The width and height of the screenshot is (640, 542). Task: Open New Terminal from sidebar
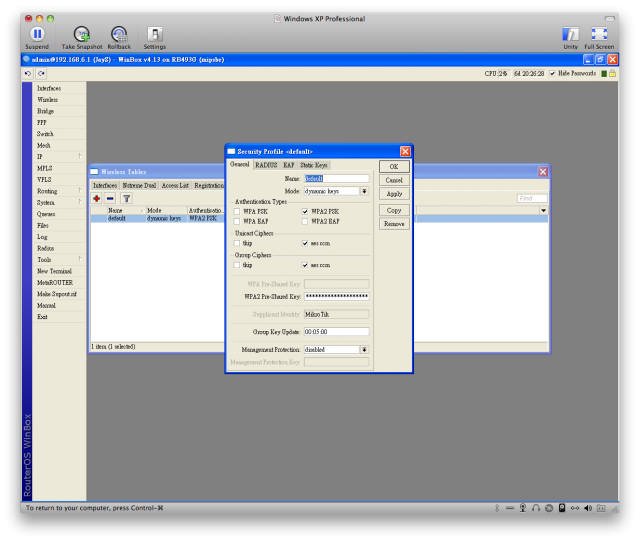tap(54, 271)
